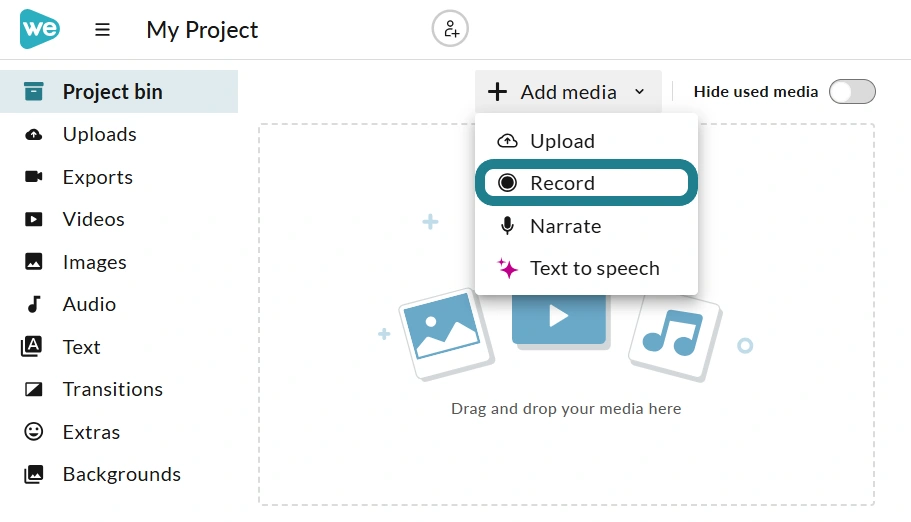Click the image illustration in drop zone
The width and height of the screenshot is (911, 522).
click(x=446, y=334)
